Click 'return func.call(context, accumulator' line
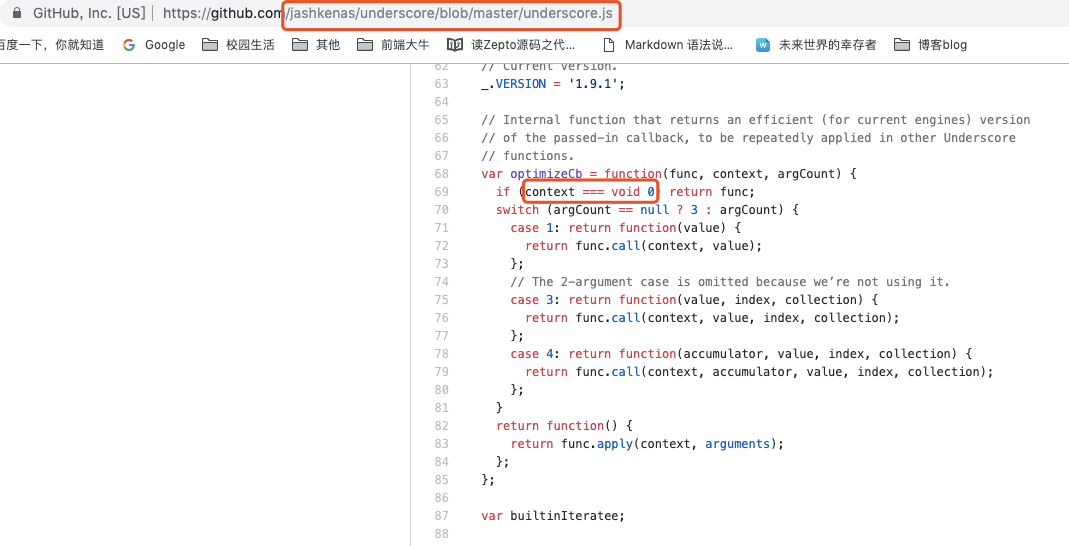 tap(759, 372)
